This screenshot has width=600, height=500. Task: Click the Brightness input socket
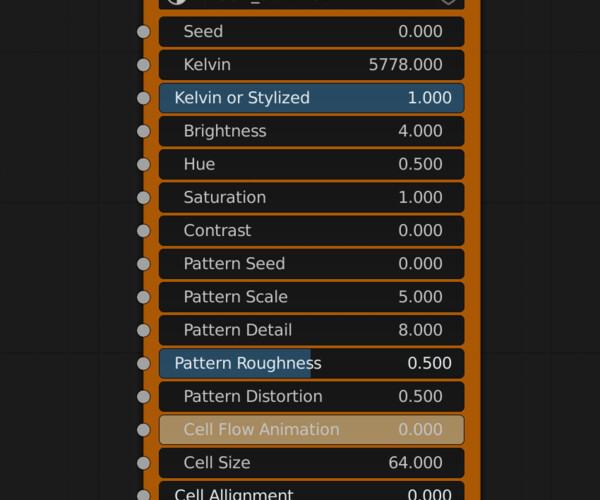click(x=143, y=131)
